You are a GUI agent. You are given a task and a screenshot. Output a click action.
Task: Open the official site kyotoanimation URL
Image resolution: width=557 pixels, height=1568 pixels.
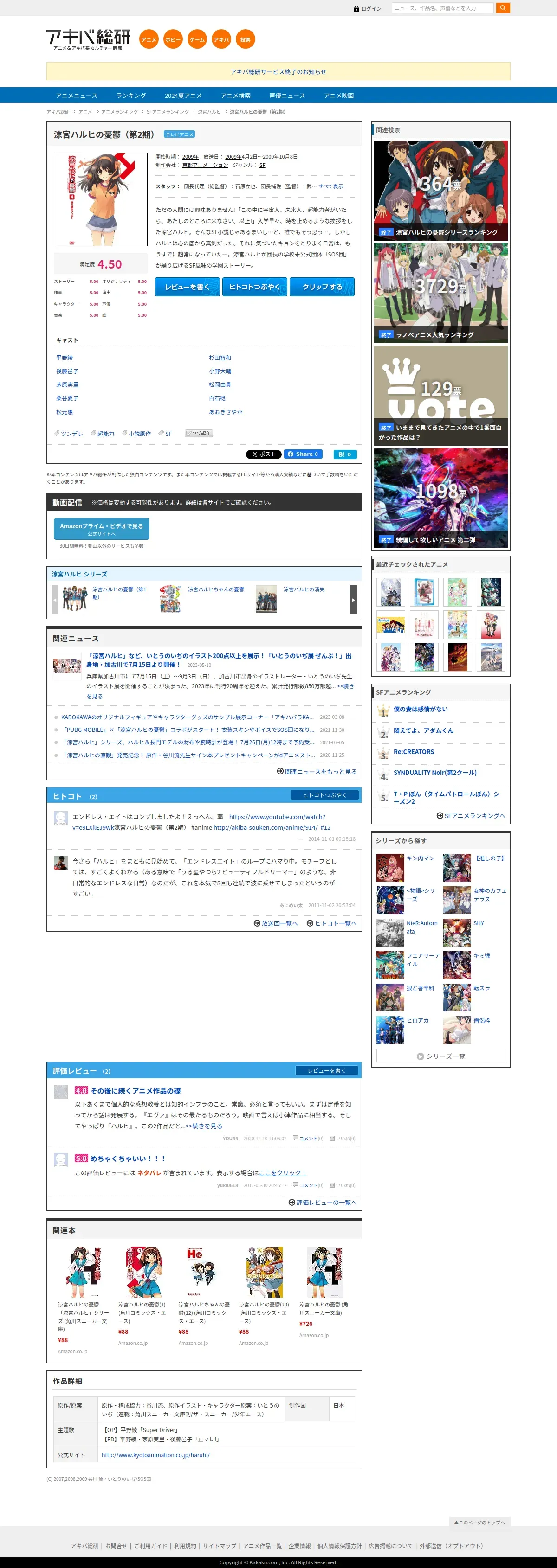tap(155, 1455)
